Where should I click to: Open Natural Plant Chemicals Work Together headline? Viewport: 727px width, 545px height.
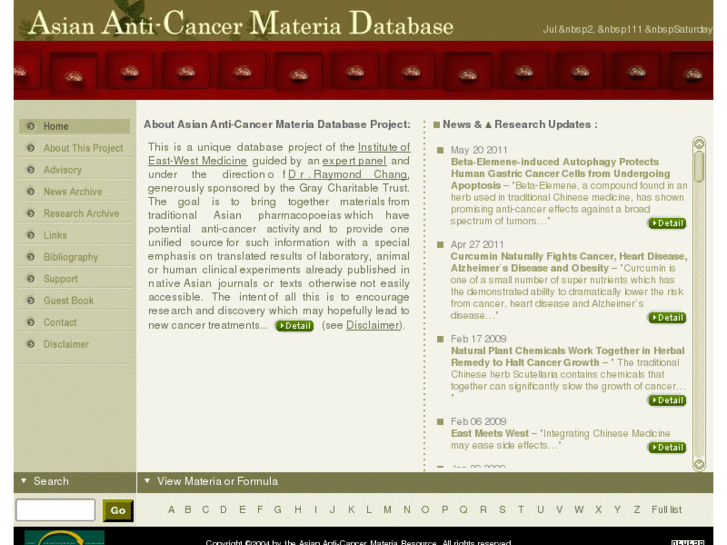click(x=568, y=357)
